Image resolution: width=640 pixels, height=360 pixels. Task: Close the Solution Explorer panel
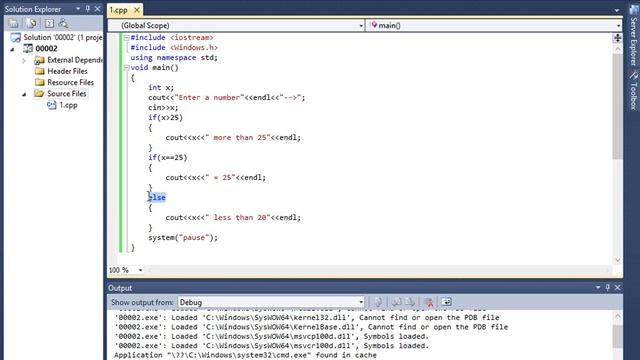97,9
